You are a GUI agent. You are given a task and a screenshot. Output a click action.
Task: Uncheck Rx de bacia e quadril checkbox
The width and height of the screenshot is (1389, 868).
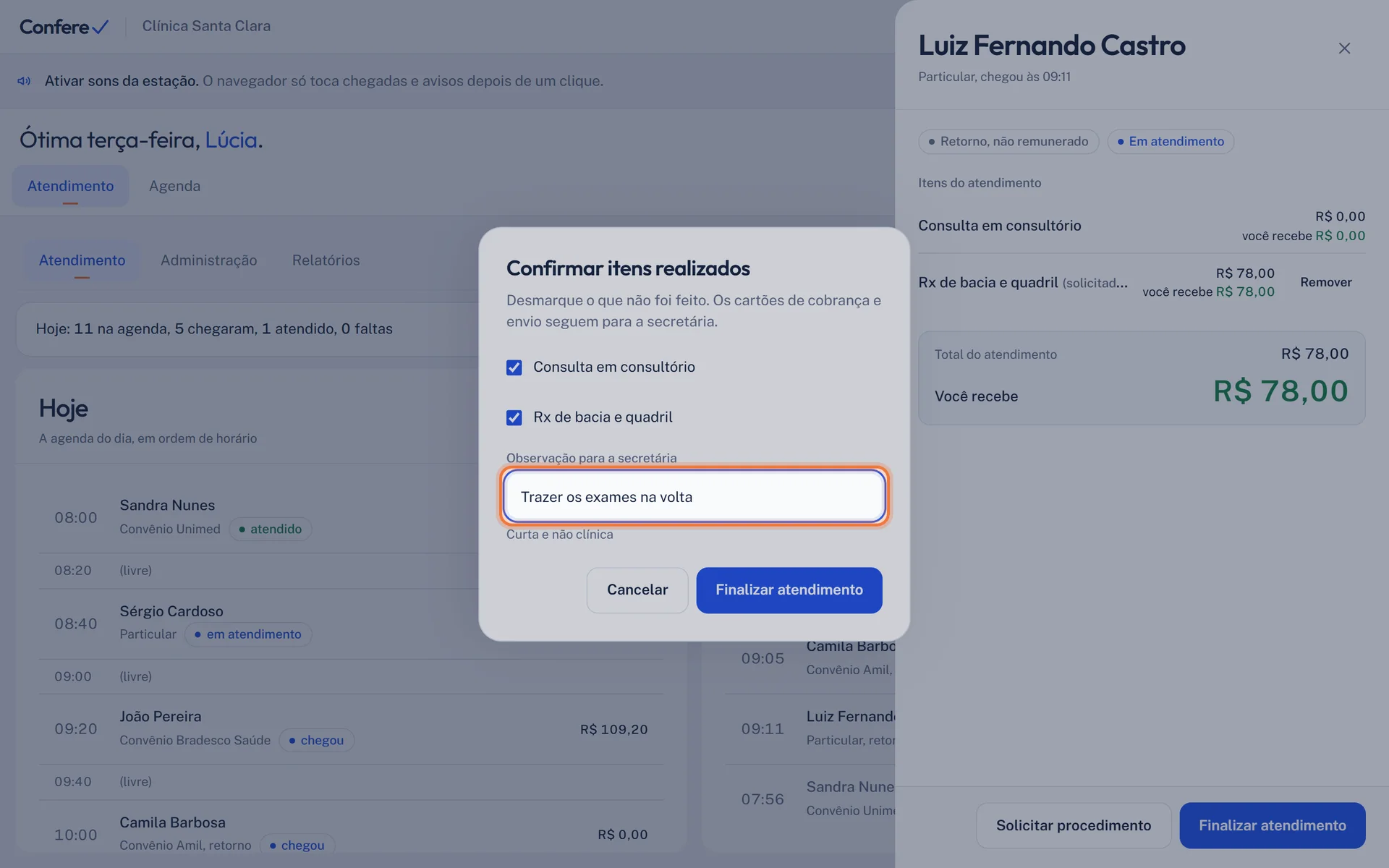click(514, 417)
